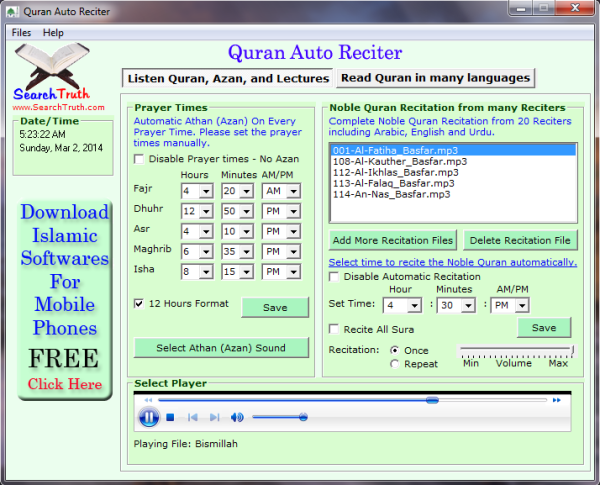Skip to next track in player
Image resolution: width=600 pixels, height=485 pixels.
215,417
